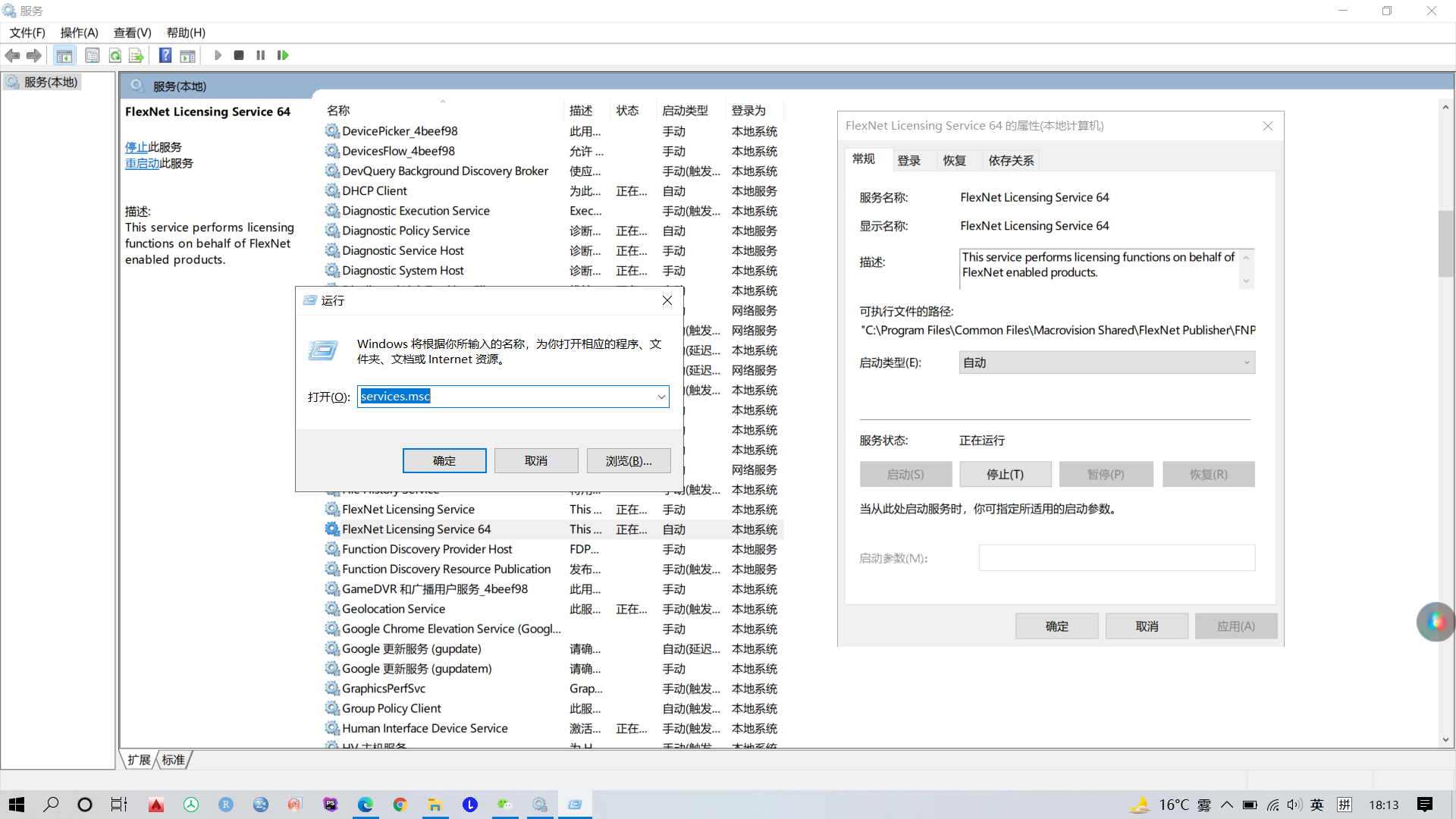Select the Diagnostic Policy Service row
Screen dimensions: 1456x819
[x=552, y=231]
